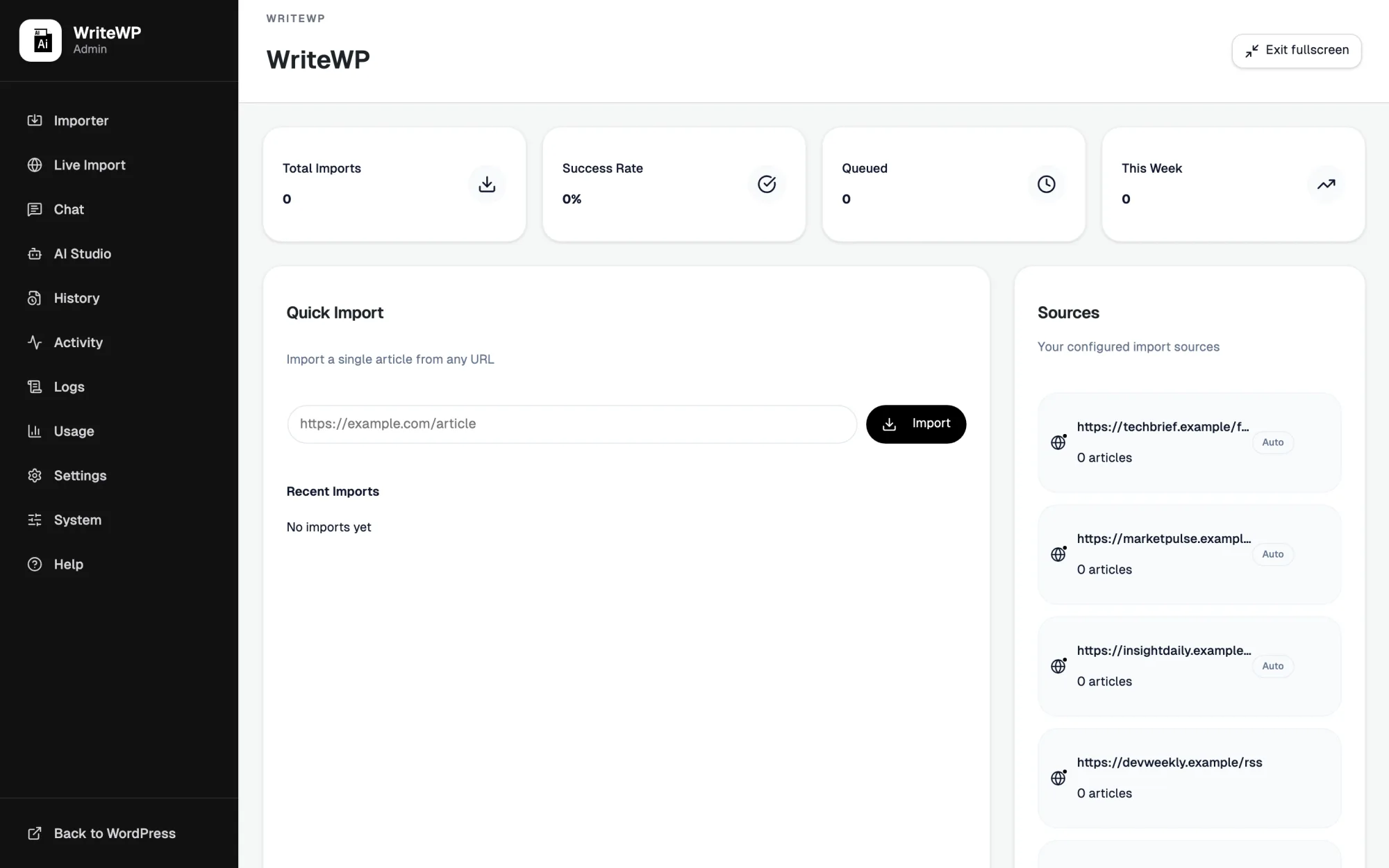Click the Exit fullscreen arrows icon
Screen dimensions: 1389x868
(1251, 51)
